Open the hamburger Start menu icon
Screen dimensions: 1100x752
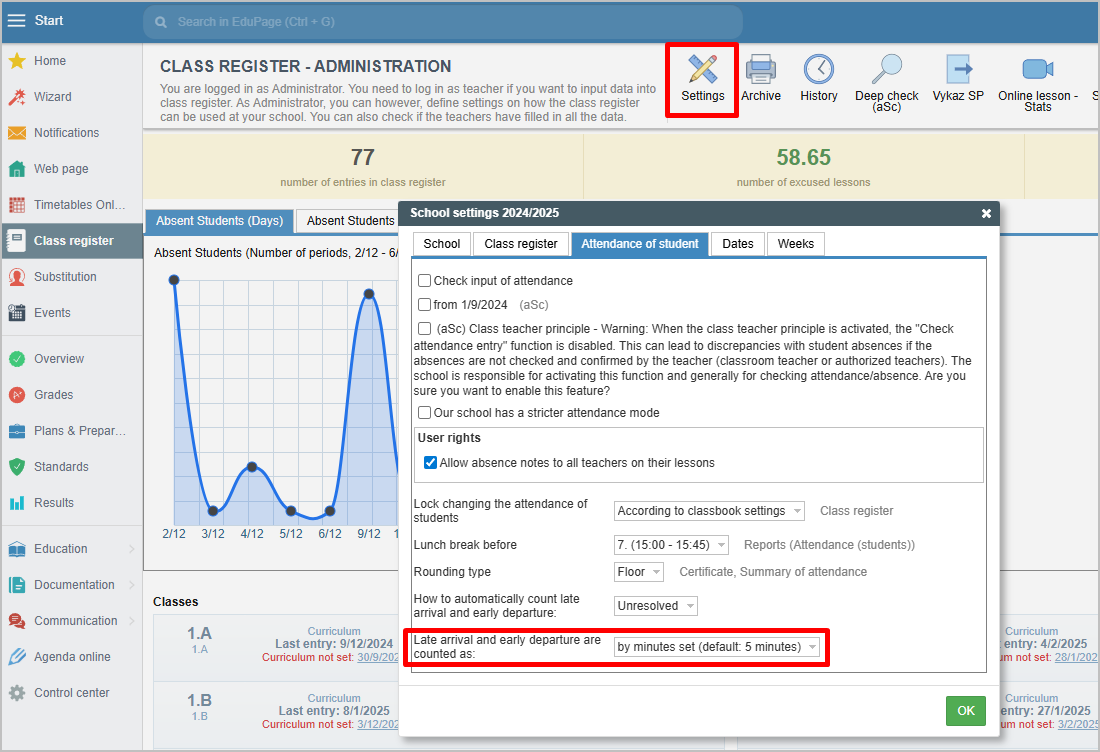click(17, 21)
